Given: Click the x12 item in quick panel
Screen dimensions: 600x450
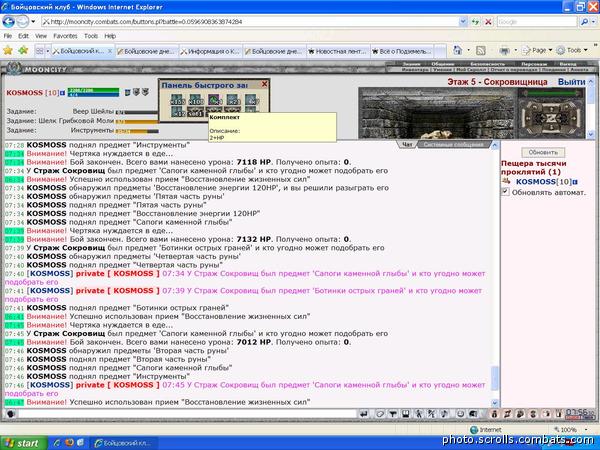Looking at the screenshot, I should click(x=177, y=112).
